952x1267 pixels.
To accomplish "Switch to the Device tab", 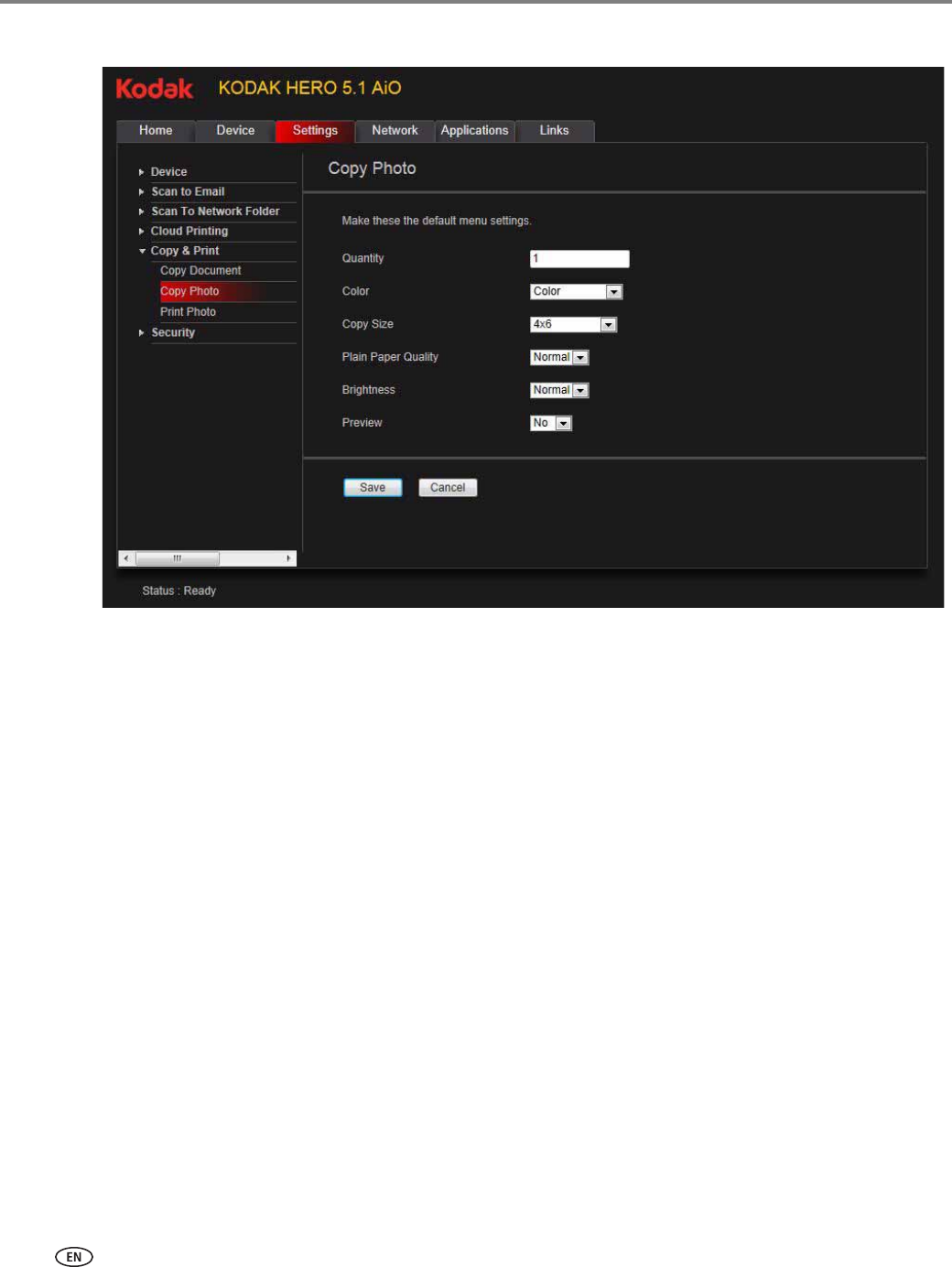I will pyautogui.click(x=235, y=131).
